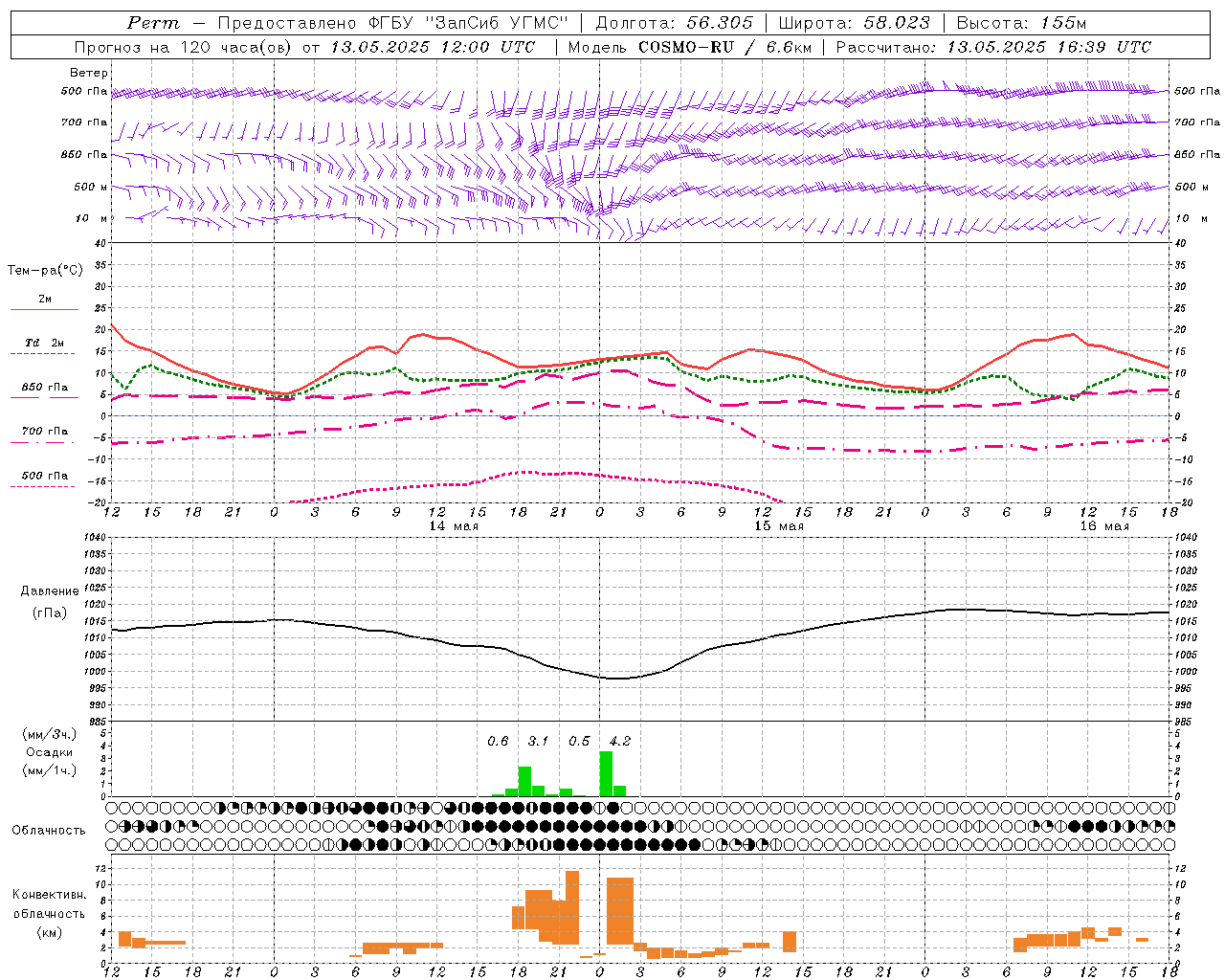This screenshot has height=980, width=1225.
Task: Click the "14 мая" date label
Action: click(454, 526)
